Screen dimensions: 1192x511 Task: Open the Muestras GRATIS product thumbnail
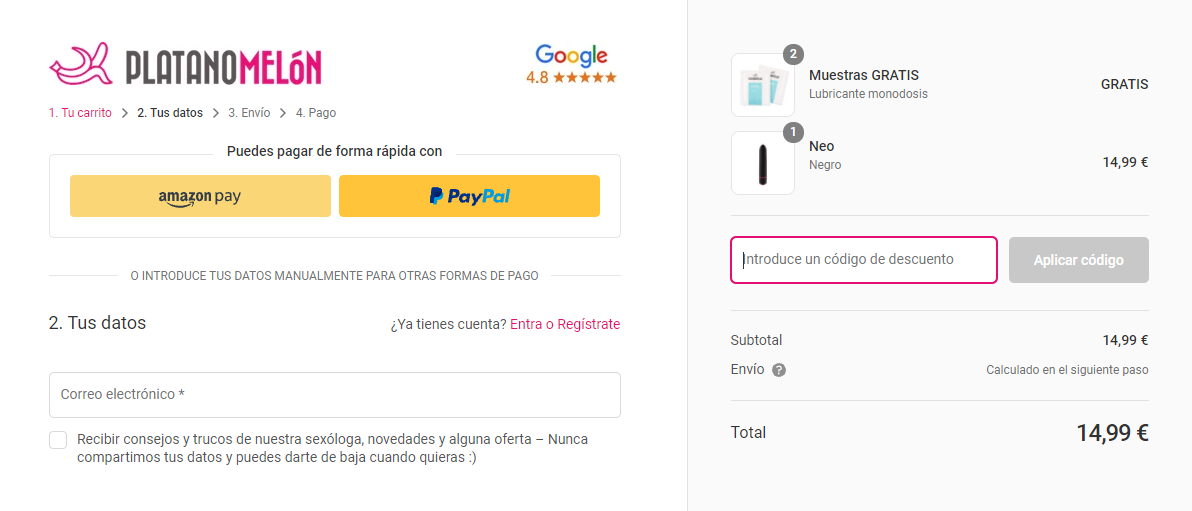click(762, 86)
